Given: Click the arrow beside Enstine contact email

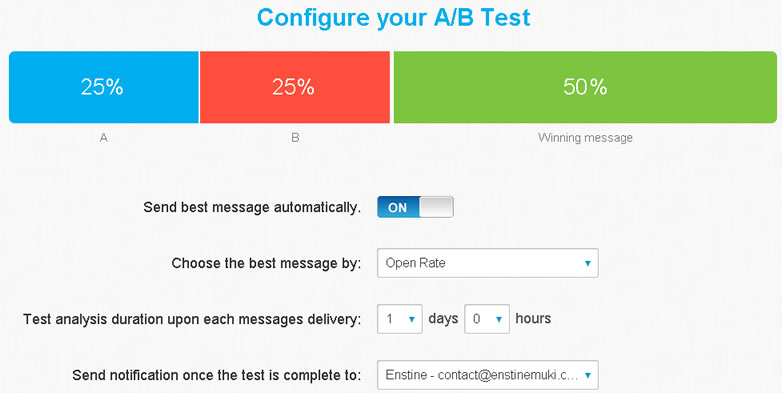Looking at the screenshot, I should pos(587,375).
